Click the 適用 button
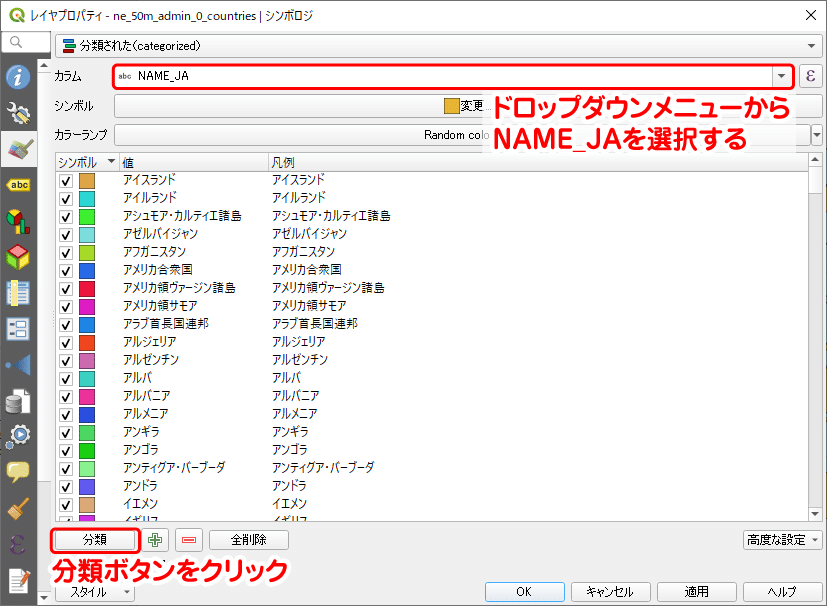 [697, 592]
